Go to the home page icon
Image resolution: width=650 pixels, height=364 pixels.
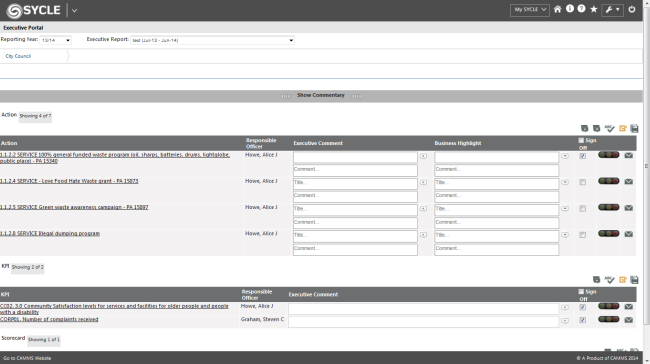(557, 9)
